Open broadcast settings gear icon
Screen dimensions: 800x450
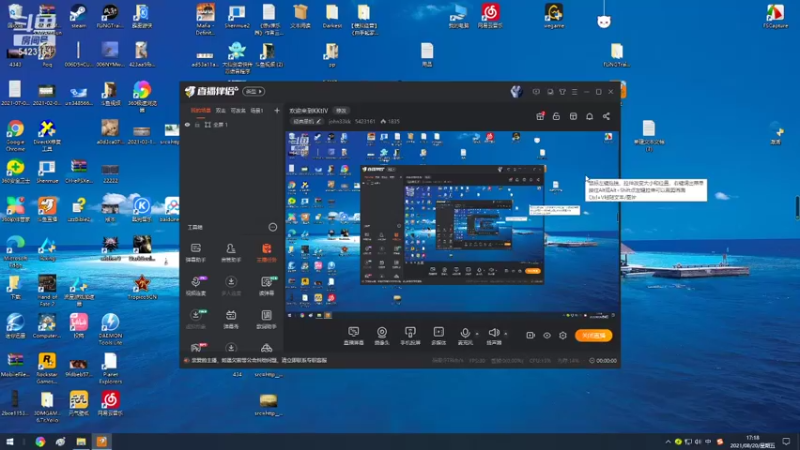(563, 335)
